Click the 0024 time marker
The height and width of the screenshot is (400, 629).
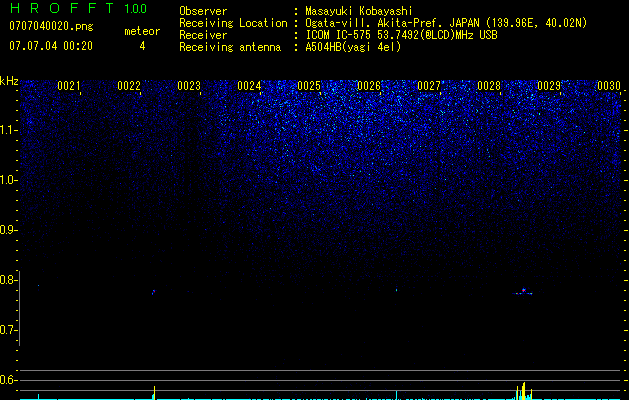click(x=249, y=86)
